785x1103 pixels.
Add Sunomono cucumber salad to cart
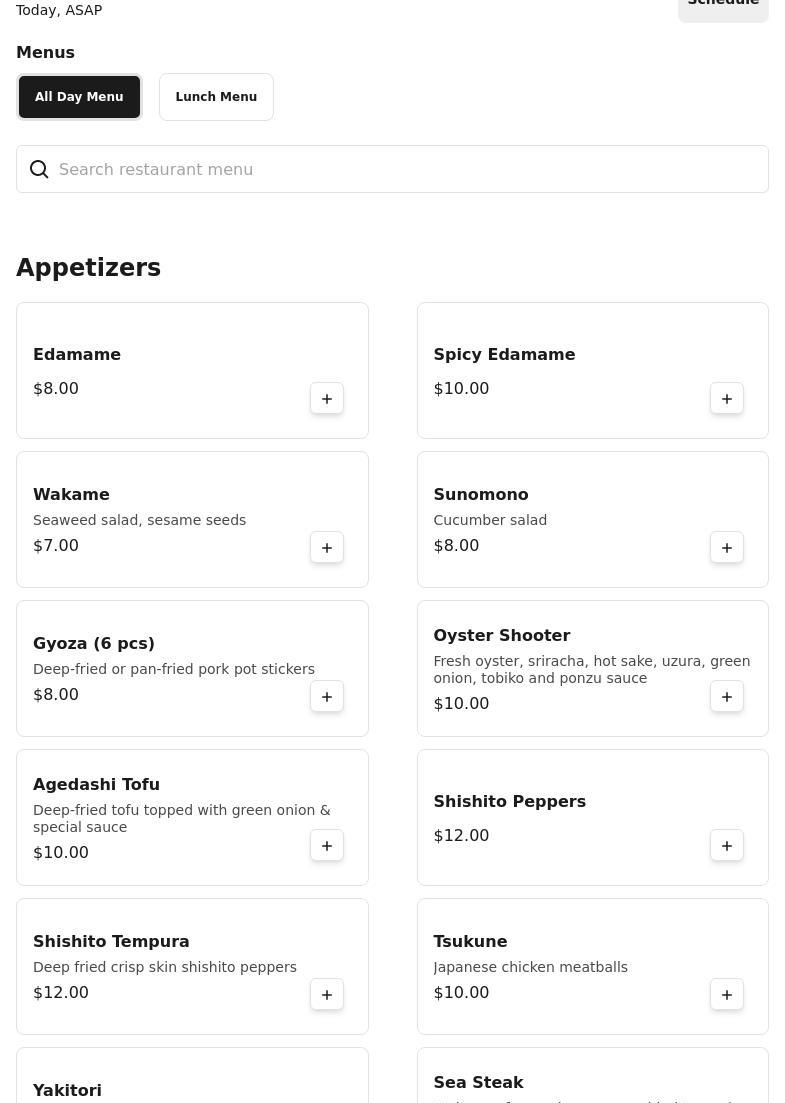pyautogui.click(x=727, y=548)
